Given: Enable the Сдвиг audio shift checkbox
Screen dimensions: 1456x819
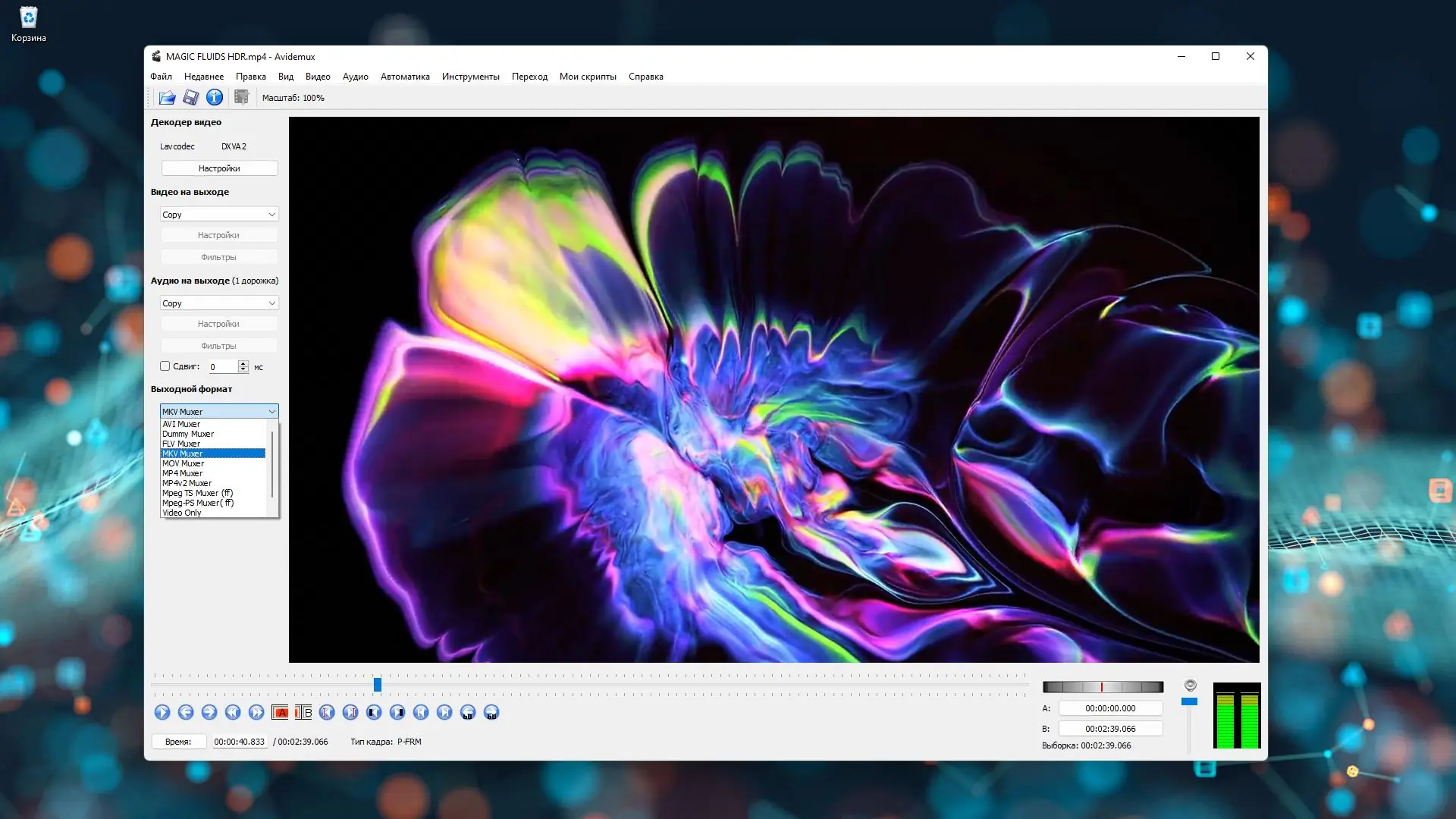Looking at the screenshot, I should click(x=165, y=366).
